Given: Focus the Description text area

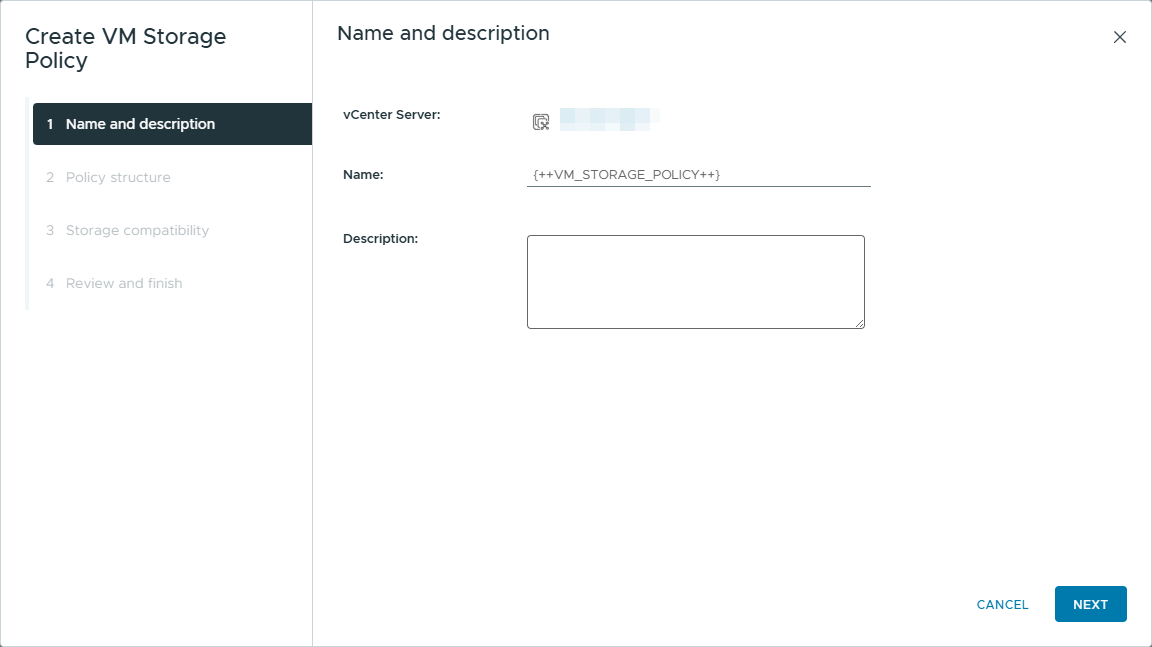Looking at the screenshot, I should coord(695,281).
